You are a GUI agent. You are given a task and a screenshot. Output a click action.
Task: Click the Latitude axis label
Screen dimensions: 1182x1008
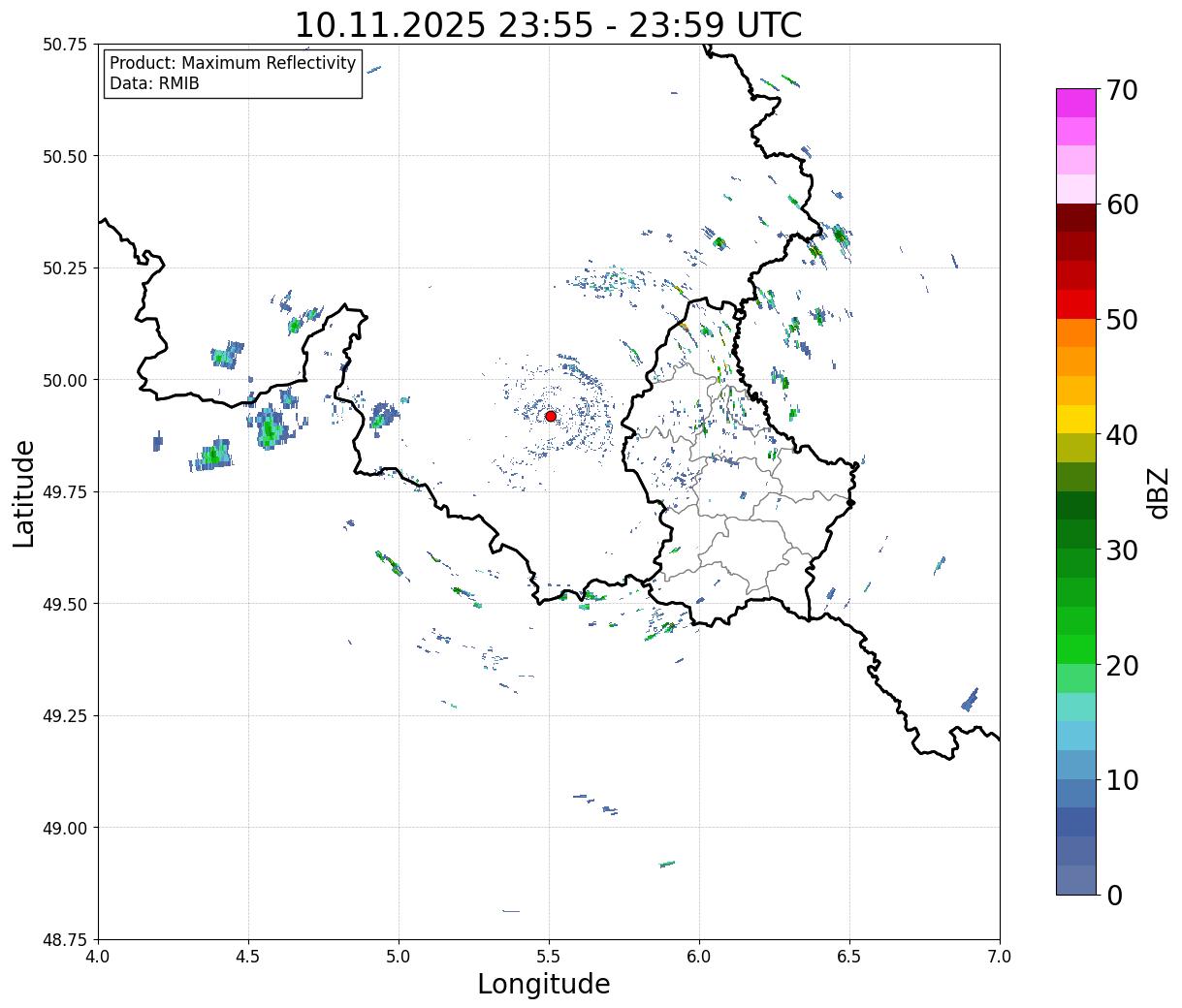[x=24, y=492]
